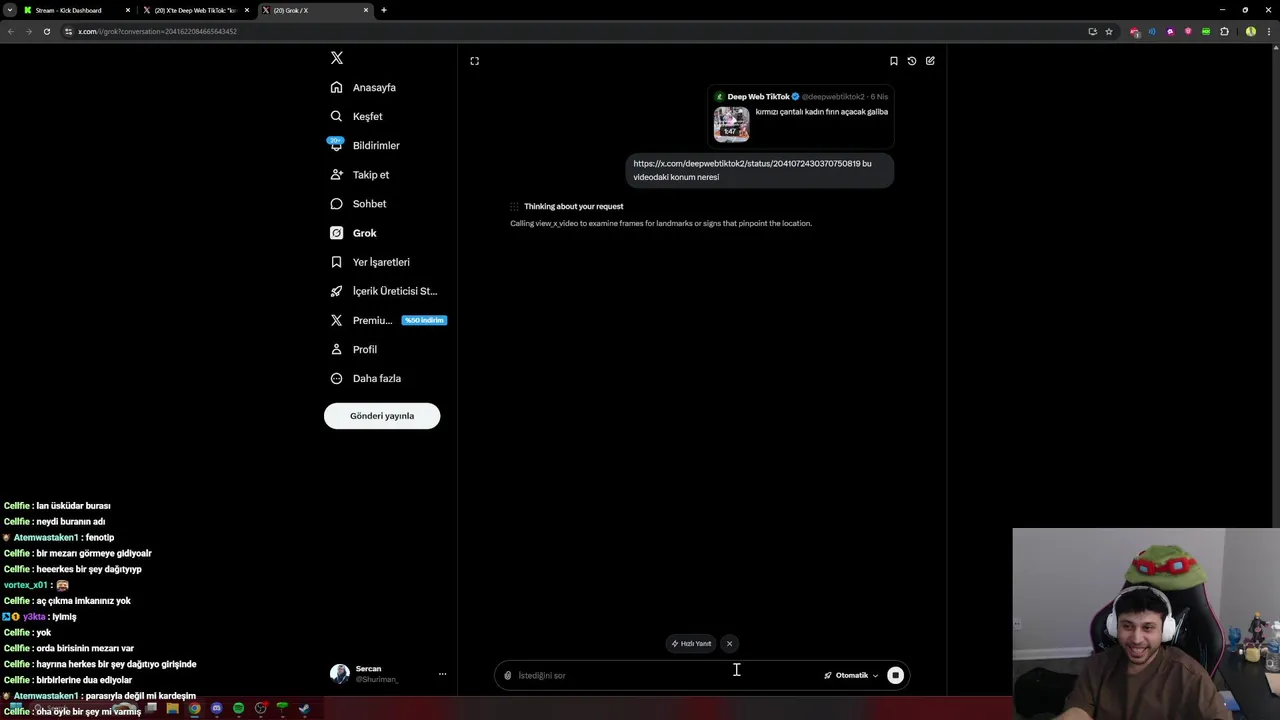Expand the Thinking about your request section

point(573,206)
